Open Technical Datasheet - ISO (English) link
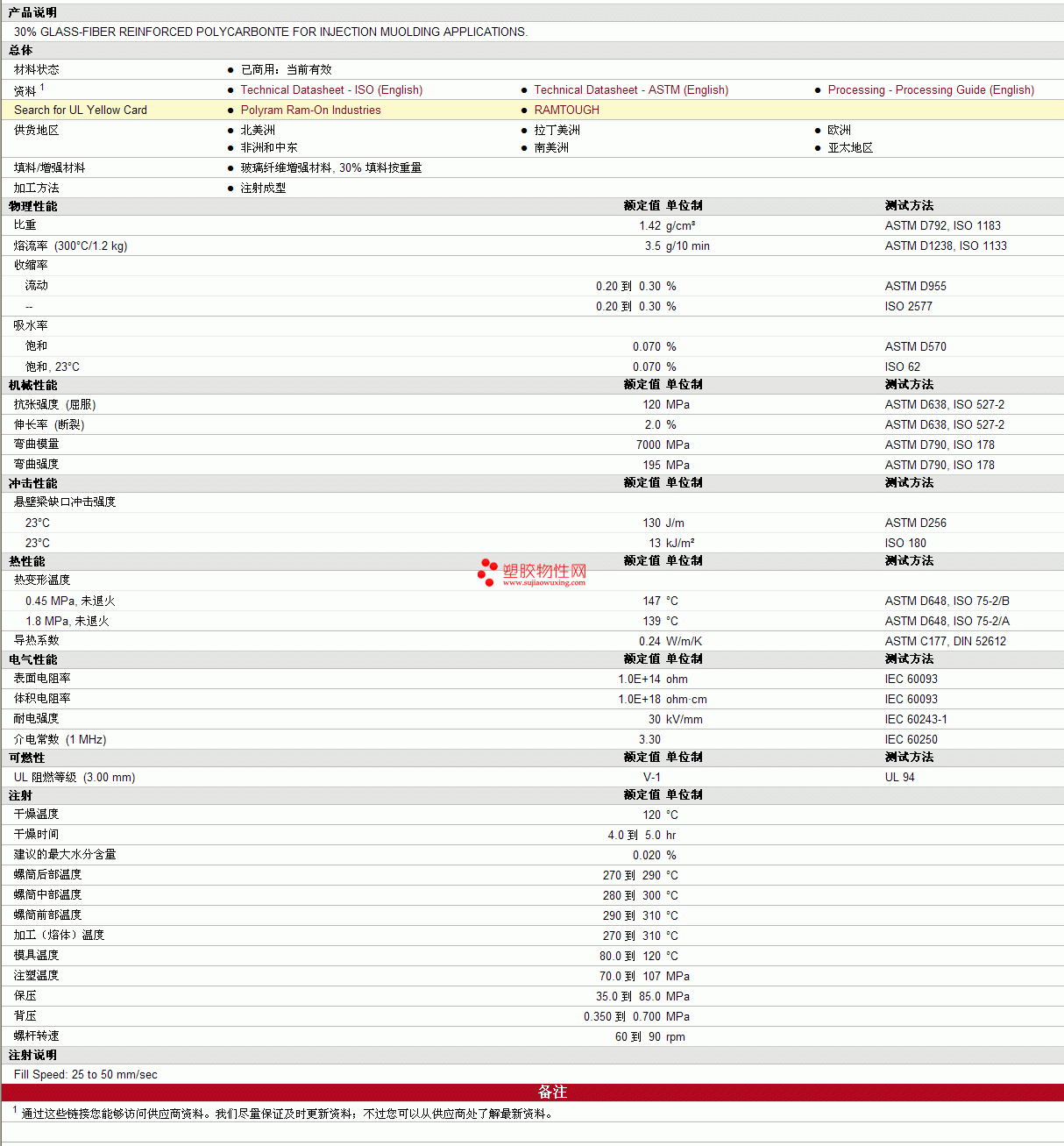 coord(331,90)
